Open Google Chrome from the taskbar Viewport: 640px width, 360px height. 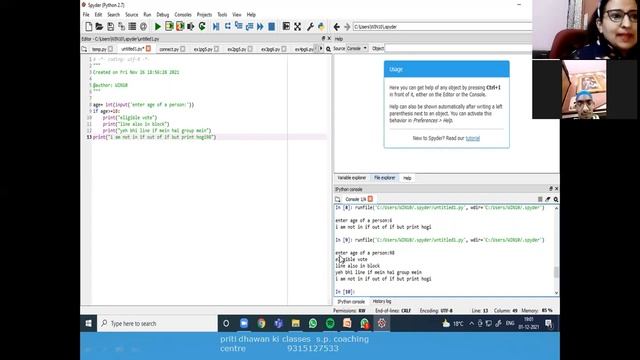click(261, 323)
